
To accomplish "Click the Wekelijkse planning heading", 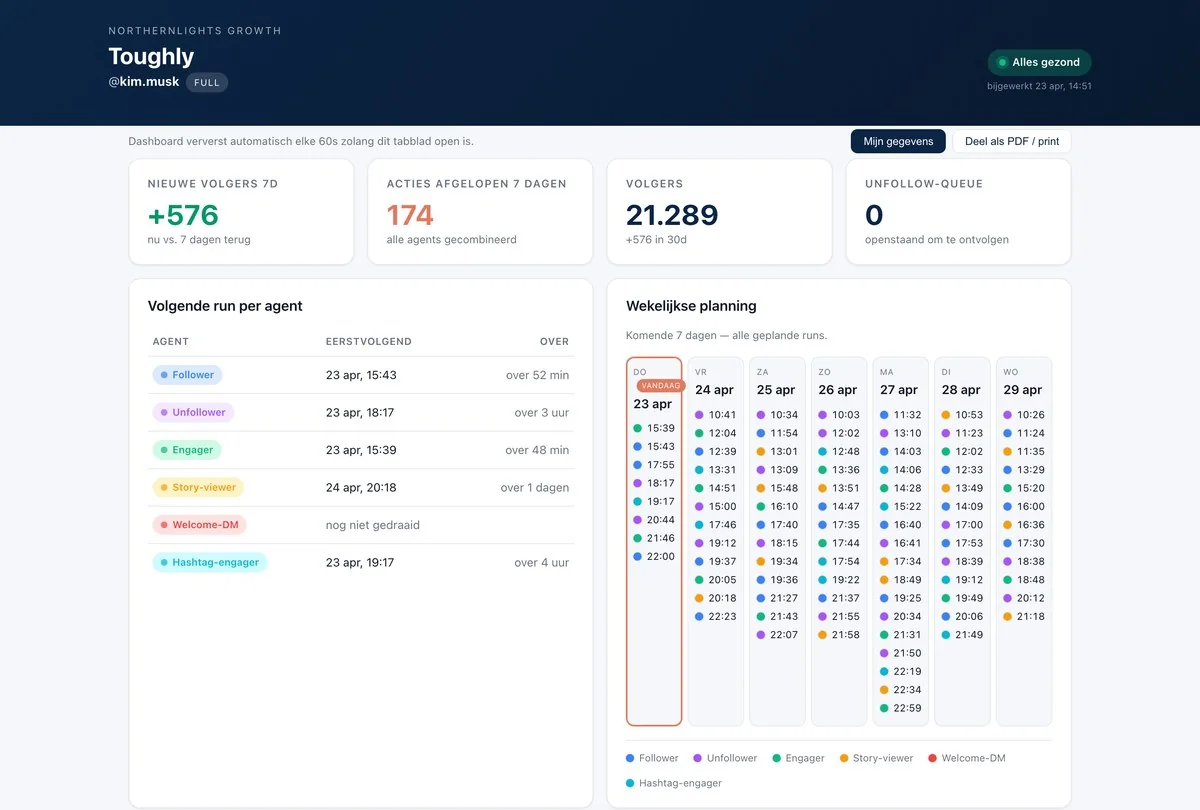I will (691, 306).
